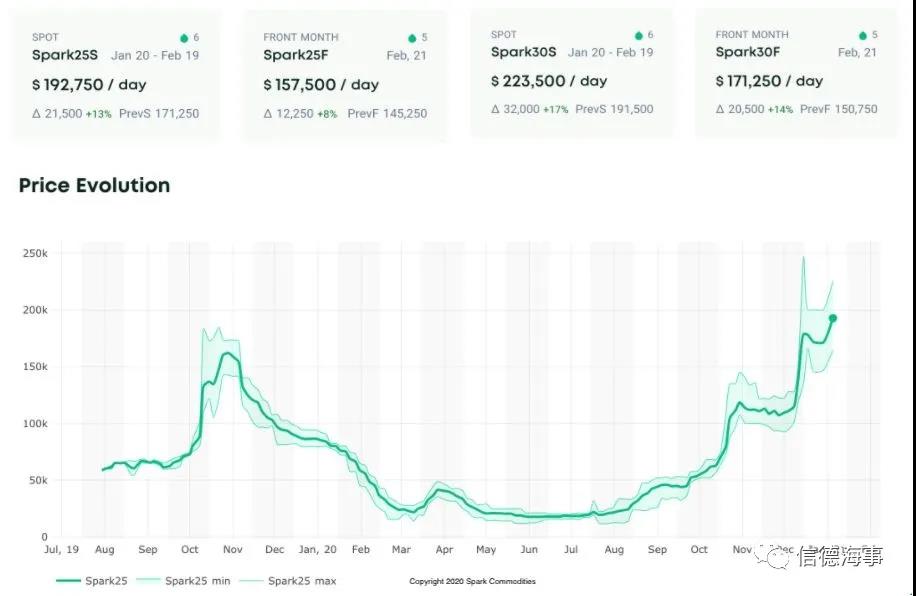Click the Price Evolution heading

pos(95,185)
